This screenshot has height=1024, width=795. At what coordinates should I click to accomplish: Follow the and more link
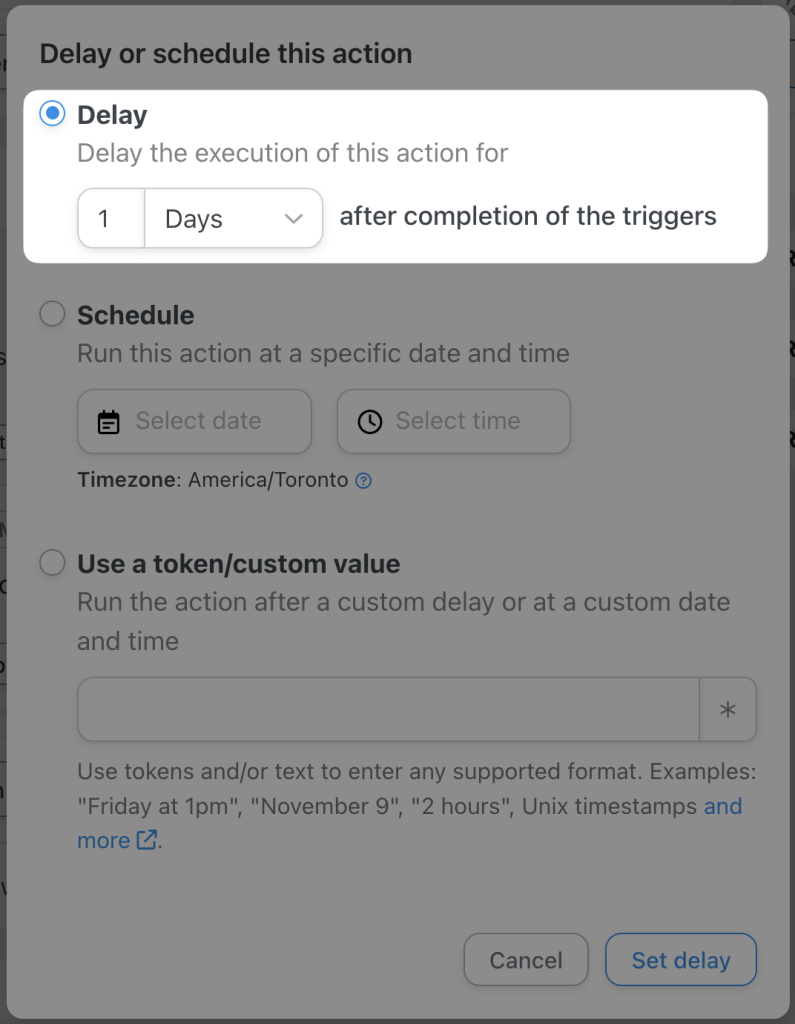722,806
